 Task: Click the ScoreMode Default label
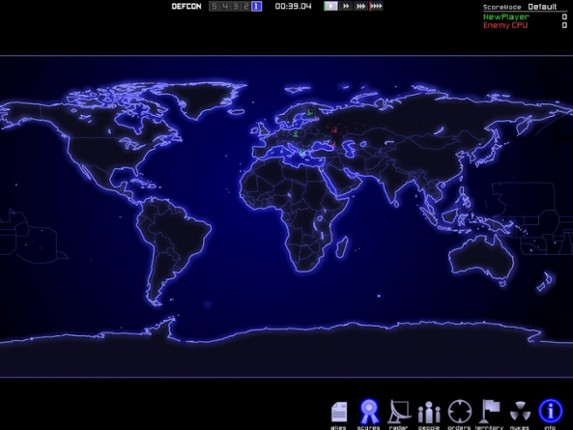coord(520,7)
